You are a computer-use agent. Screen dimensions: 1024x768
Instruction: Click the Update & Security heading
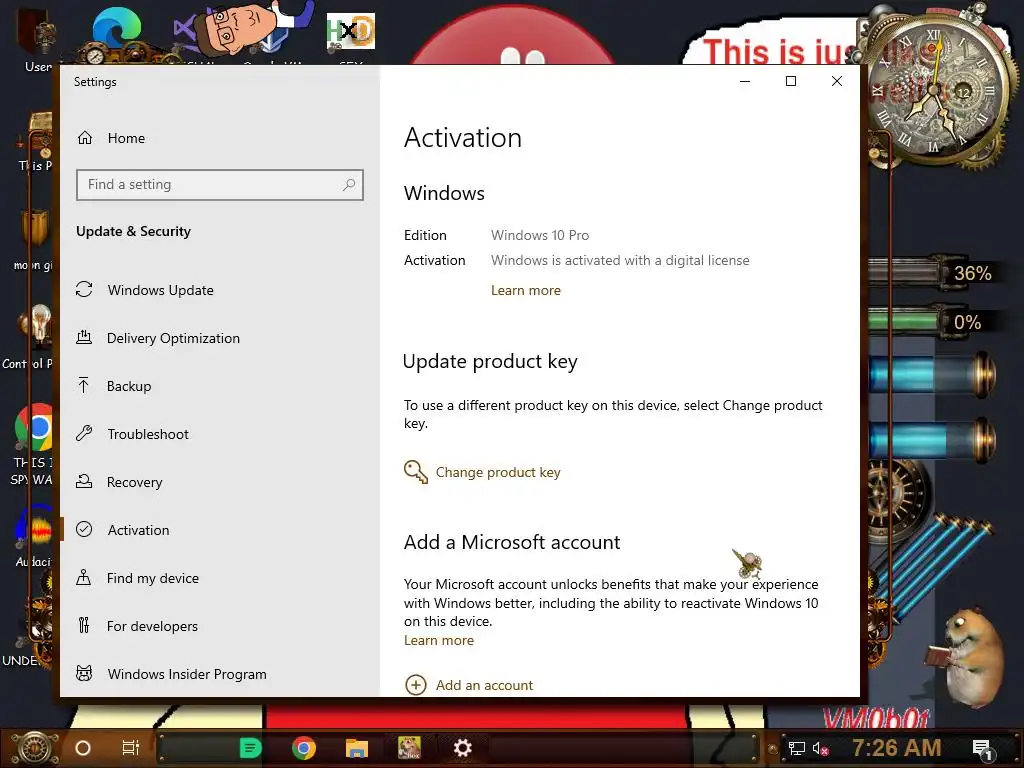(133, 231)
